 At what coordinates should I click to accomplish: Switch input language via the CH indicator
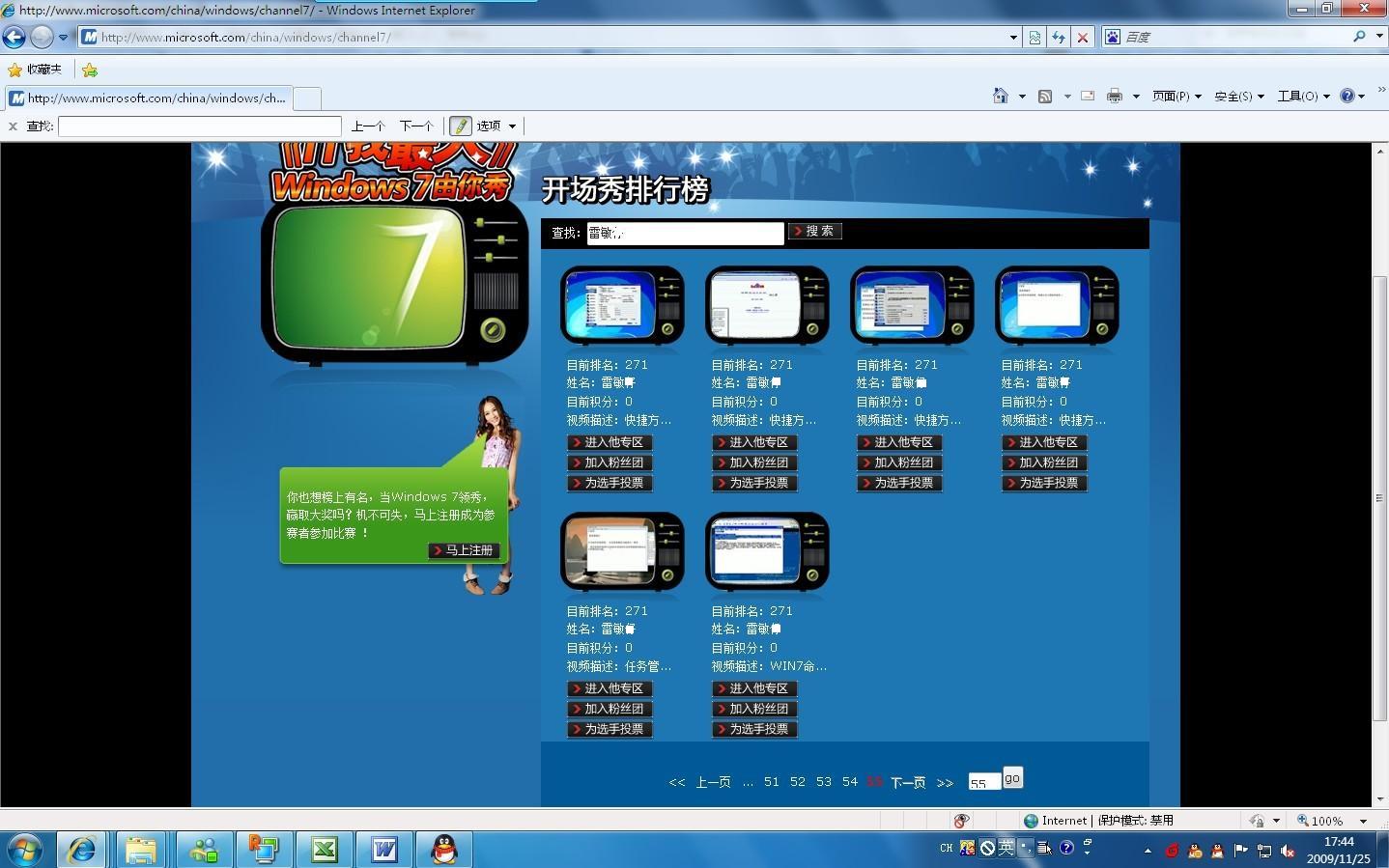tap(946, 847)
